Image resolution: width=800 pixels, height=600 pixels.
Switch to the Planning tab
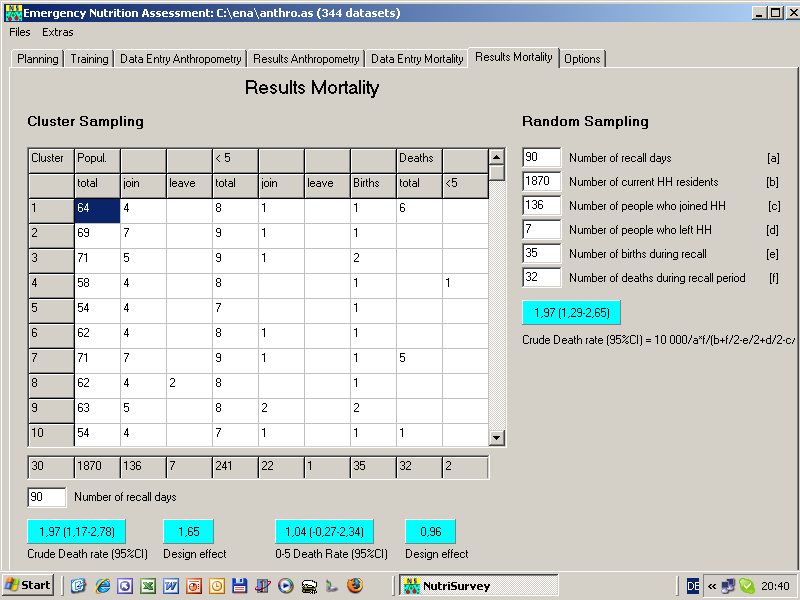[38, 59]
